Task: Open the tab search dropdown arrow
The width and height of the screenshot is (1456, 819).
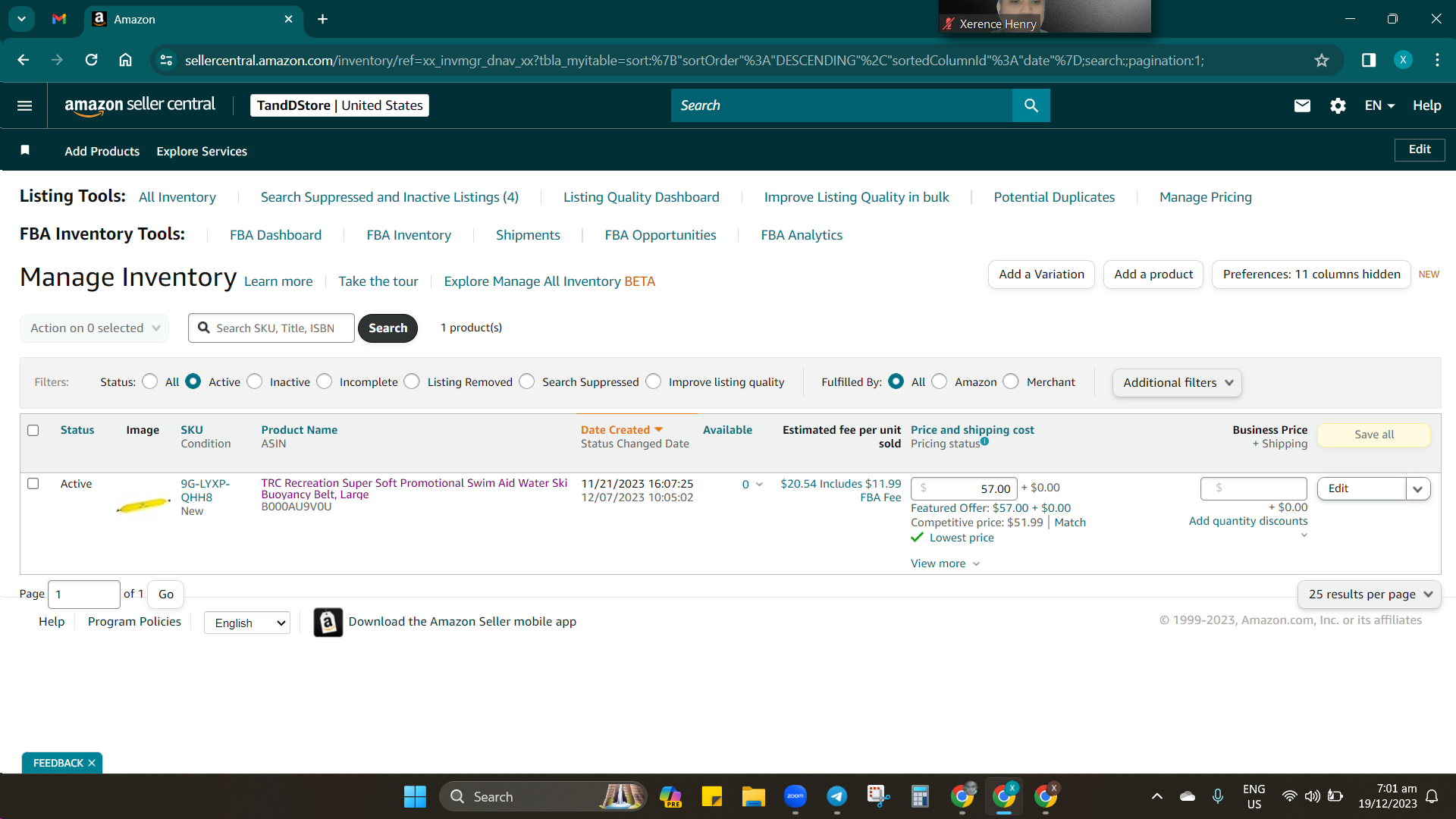Action: click(21, 19)
